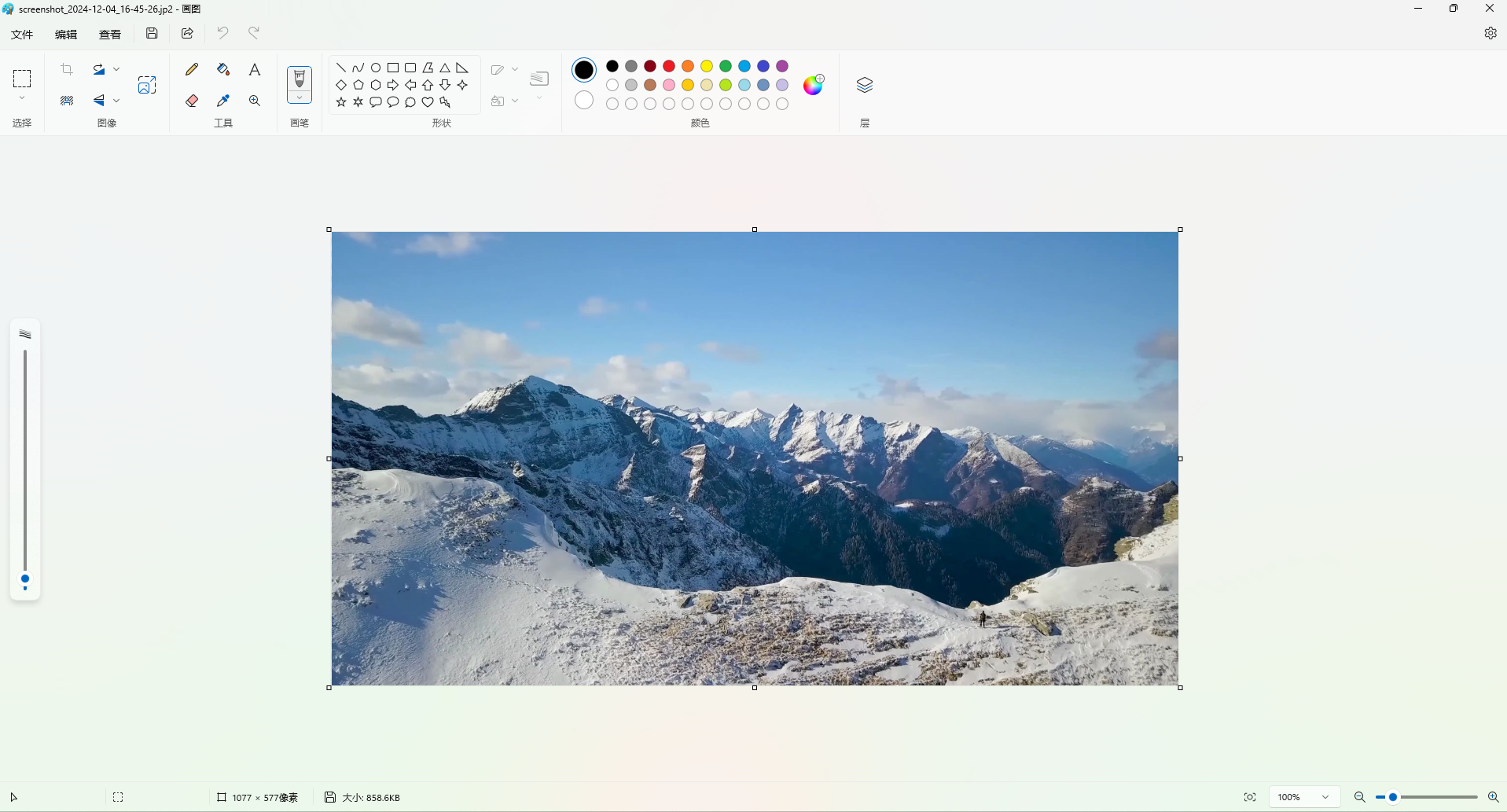The width and height of the screenshot is (1507, 812).
Task: Select the Text tool
Action: click(255, 69)
